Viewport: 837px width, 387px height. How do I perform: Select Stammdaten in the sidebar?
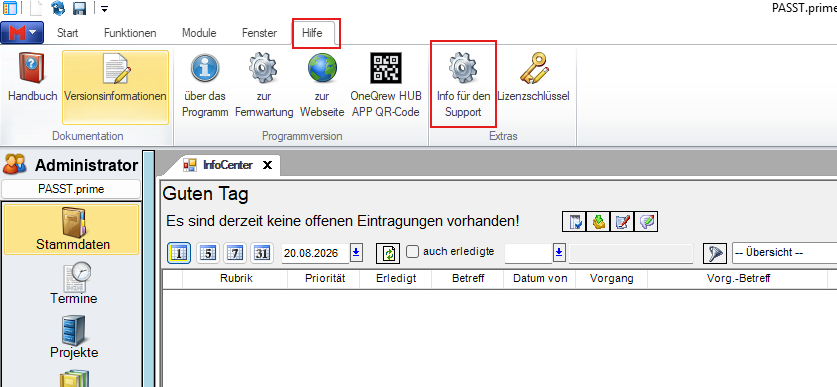tap(73, 230)
